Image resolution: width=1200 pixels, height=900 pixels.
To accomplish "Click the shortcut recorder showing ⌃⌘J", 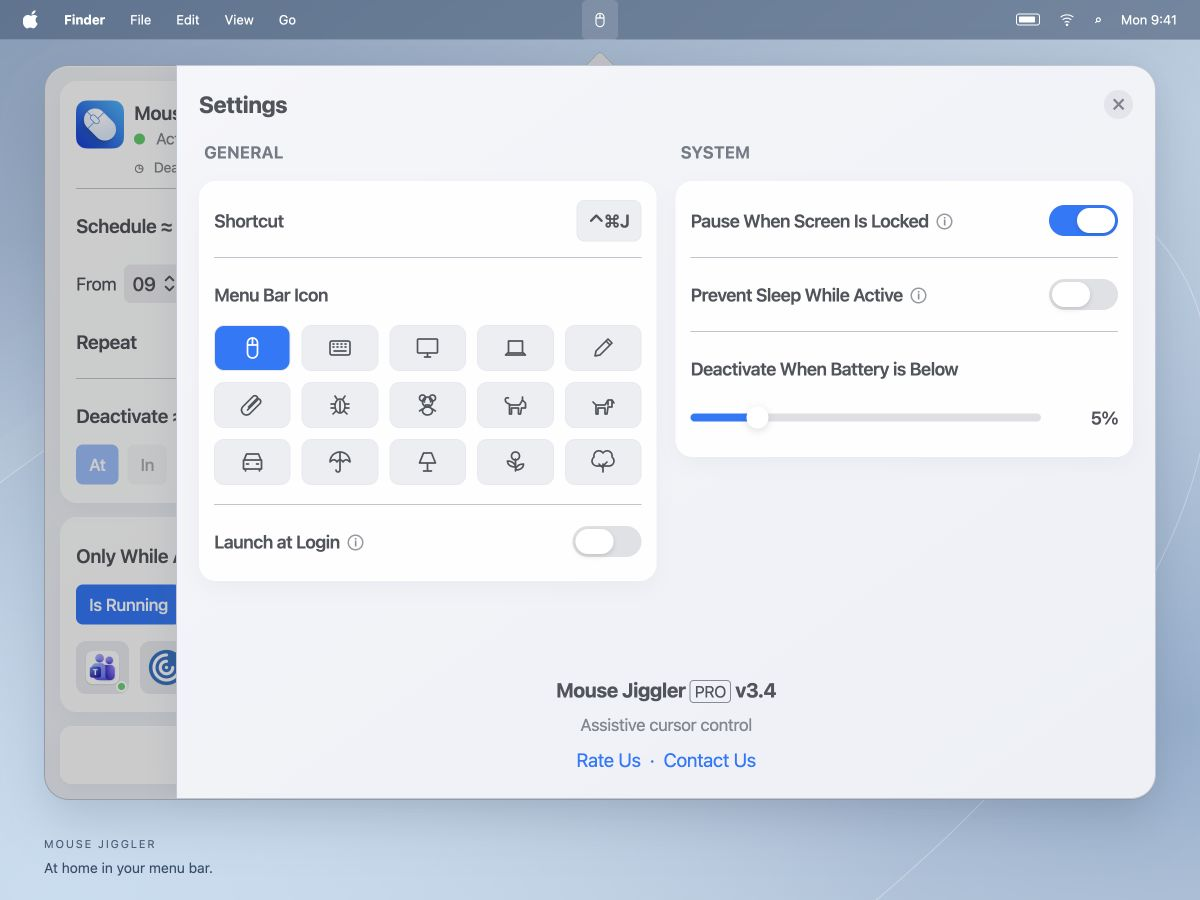I will [609, 221].
